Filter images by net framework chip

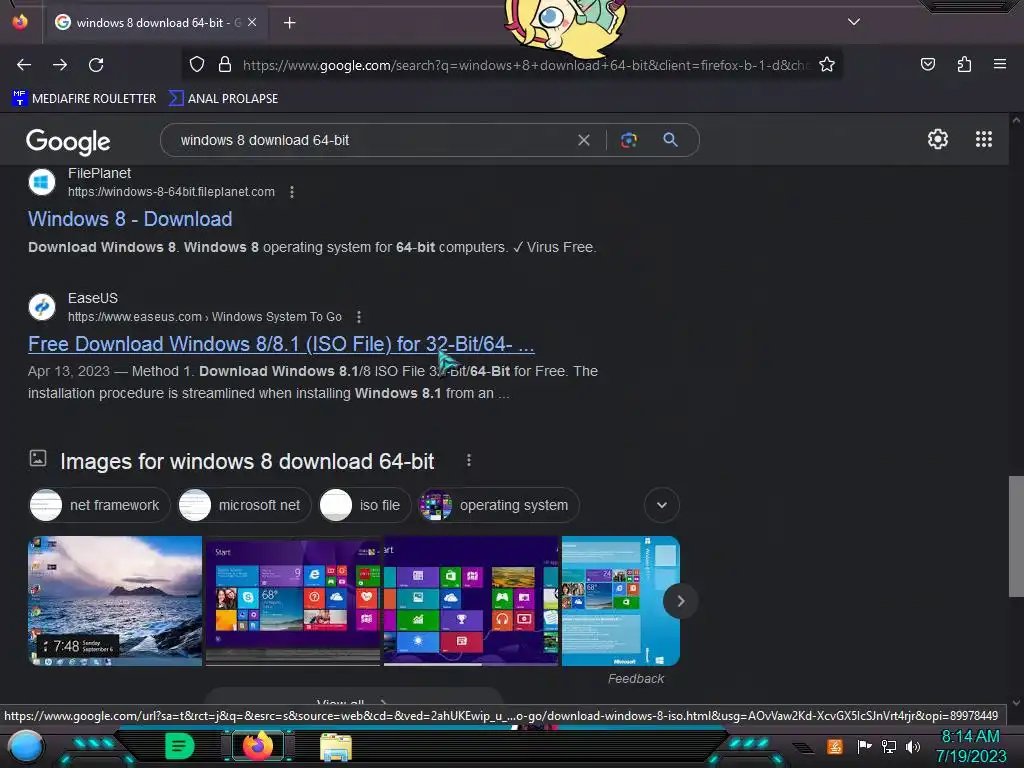99,505
